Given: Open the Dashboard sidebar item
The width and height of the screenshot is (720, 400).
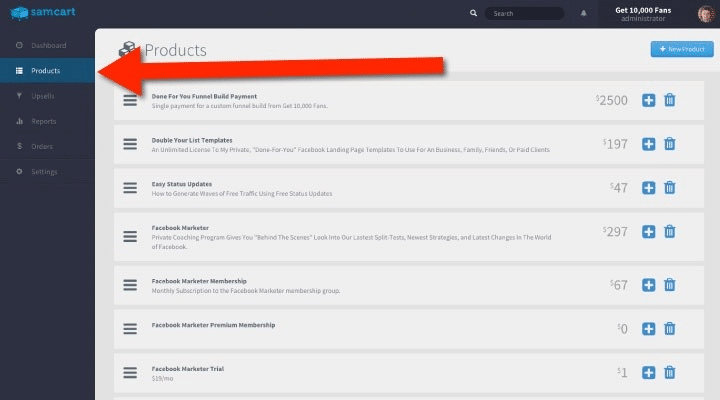Looking at the screenshot, I should [x=47, y=45].
